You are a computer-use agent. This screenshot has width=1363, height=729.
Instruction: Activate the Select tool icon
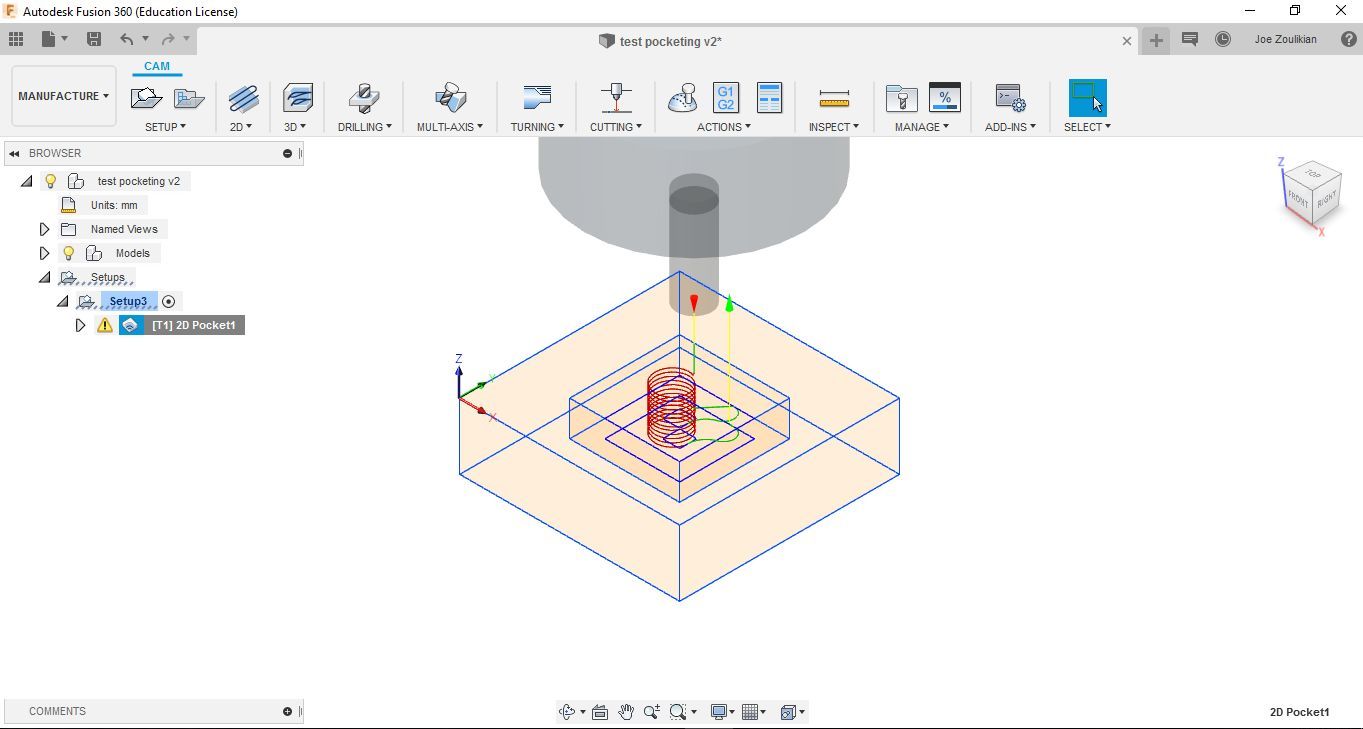[1087, 98]
